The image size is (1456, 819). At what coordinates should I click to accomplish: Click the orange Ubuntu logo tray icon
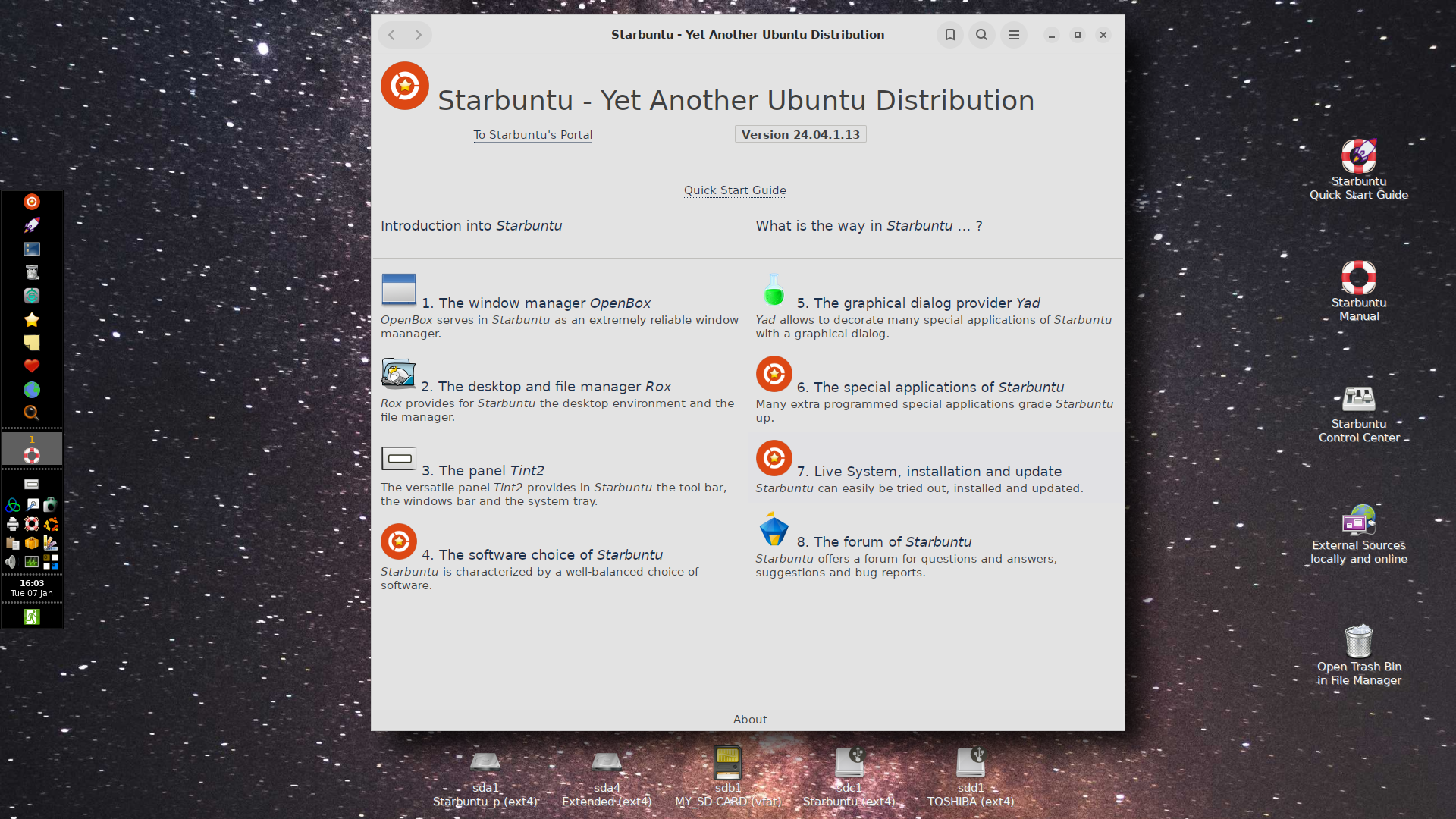[x=50, y=524]
